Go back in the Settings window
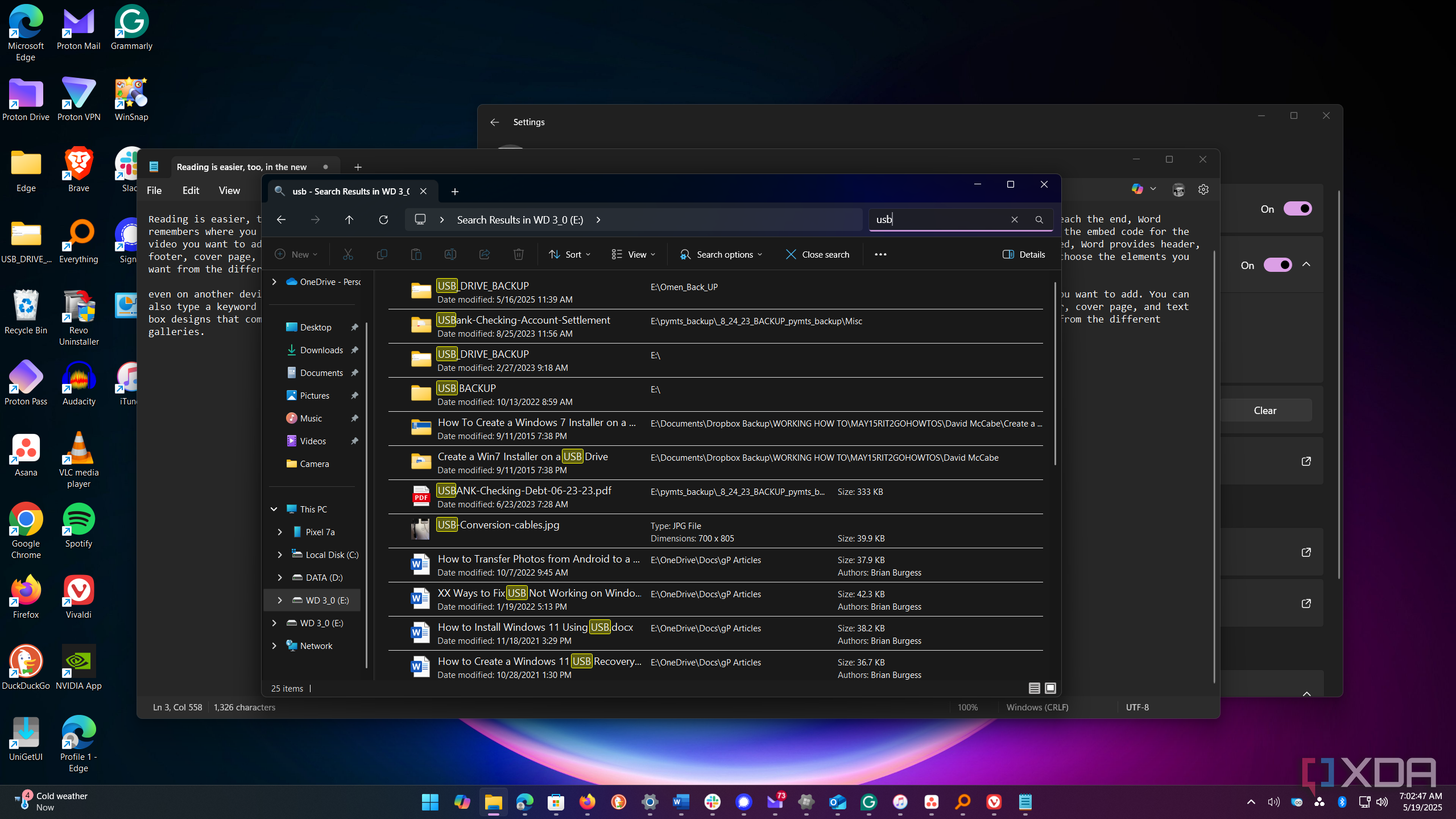Viewport: 1456px width, 819px height. click(x=494, y=122)
